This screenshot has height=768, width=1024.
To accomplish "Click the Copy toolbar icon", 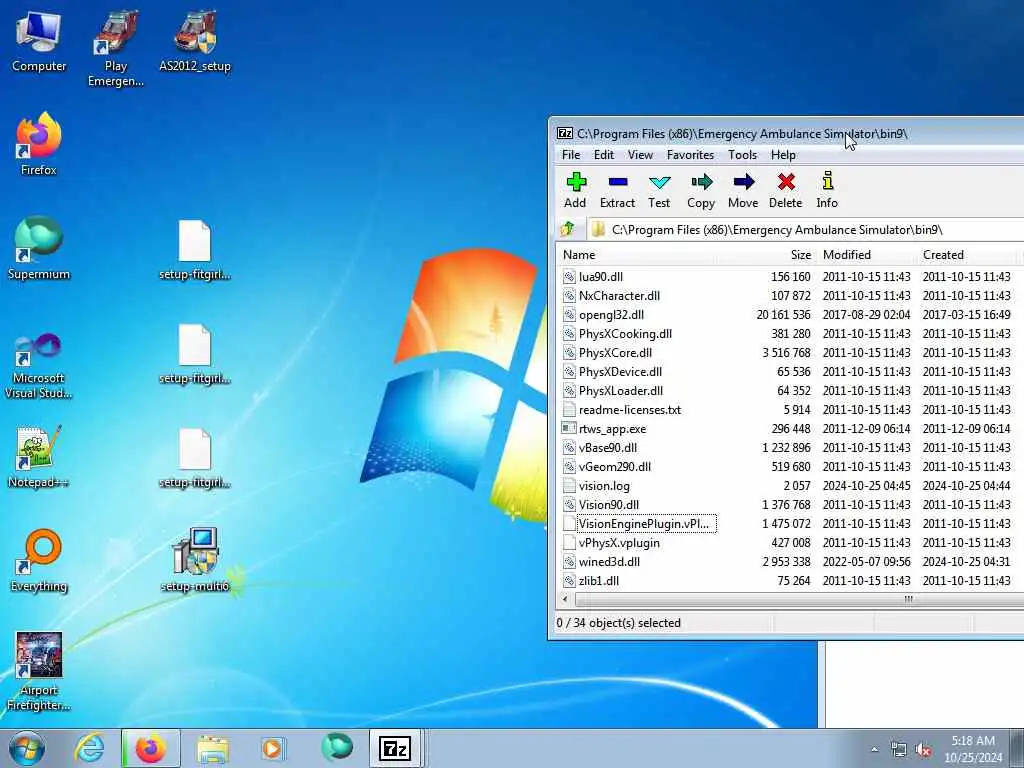I will [701, 190].
